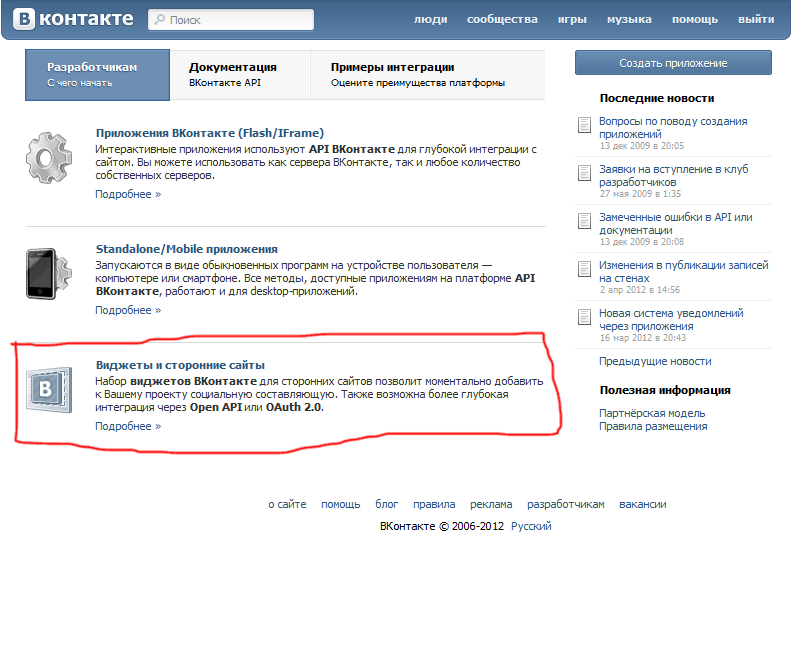Image resolution: width=794 pixels, height=652 pixels.
Task: Open "Виджеты и сторонние сайты" heading link
Action: (180, 365)
